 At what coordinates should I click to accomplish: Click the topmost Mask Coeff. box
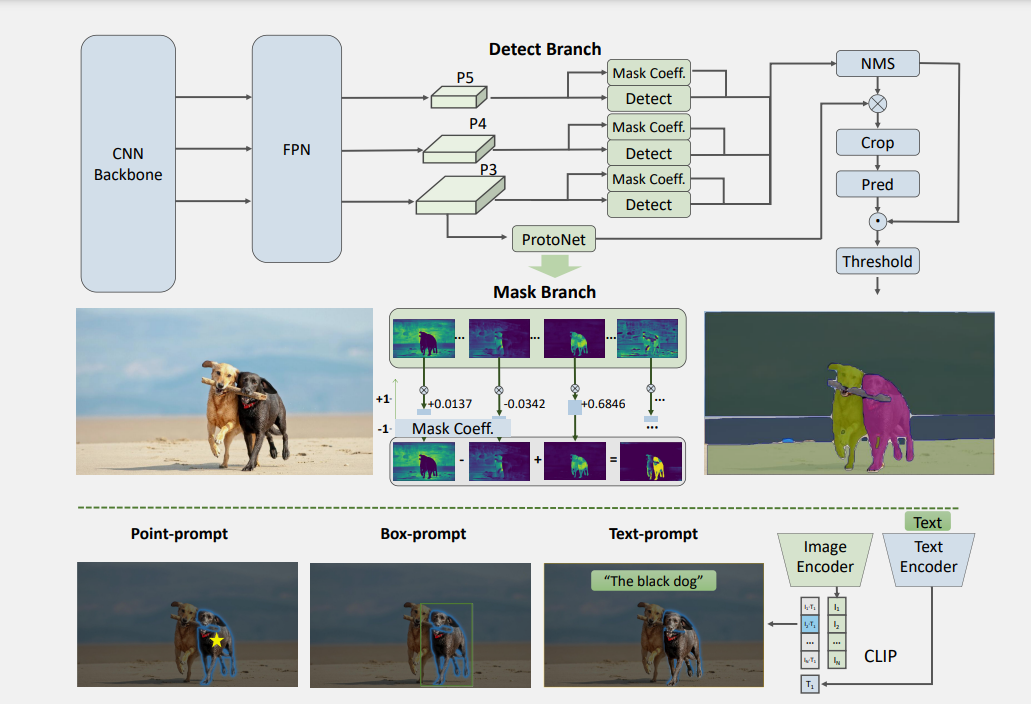[648, 72]
